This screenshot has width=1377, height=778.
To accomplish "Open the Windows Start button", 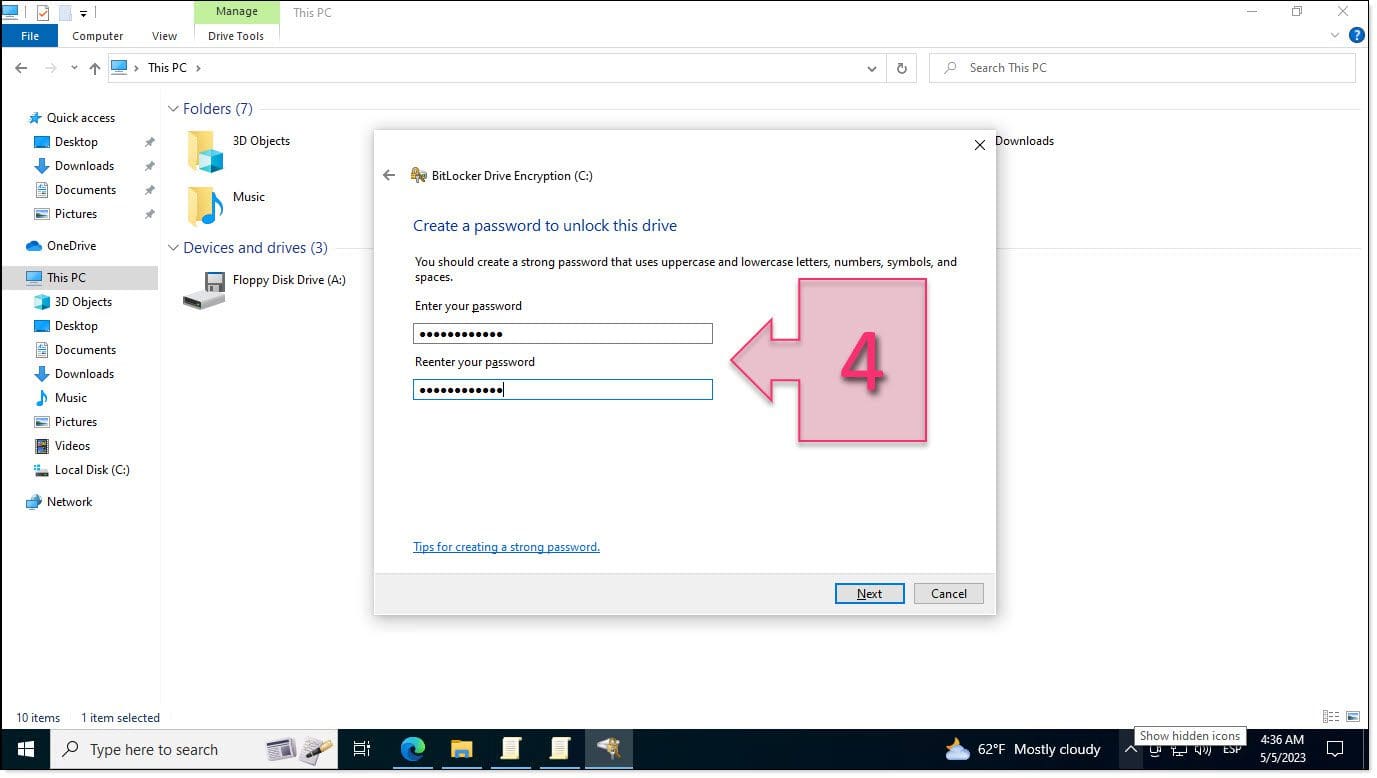I will click(x=25, y=749).
